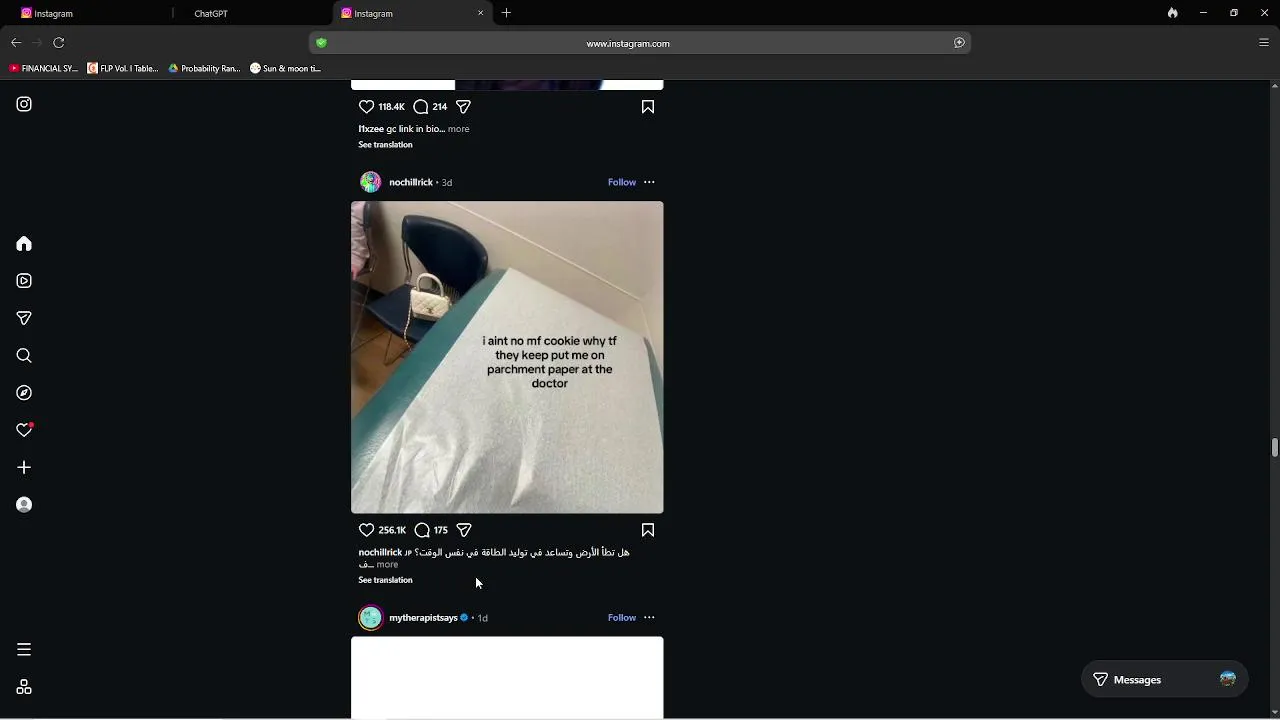
Task: Follow the mytherapistsays account
Action: (622, 618)
